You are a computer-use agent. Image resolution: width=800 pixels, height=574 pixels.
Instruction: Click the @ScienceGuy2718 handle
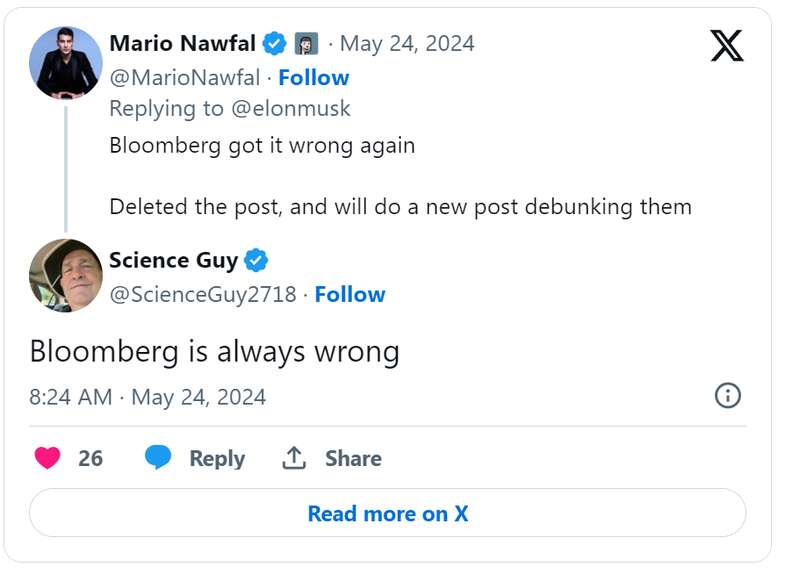(203, 294)
